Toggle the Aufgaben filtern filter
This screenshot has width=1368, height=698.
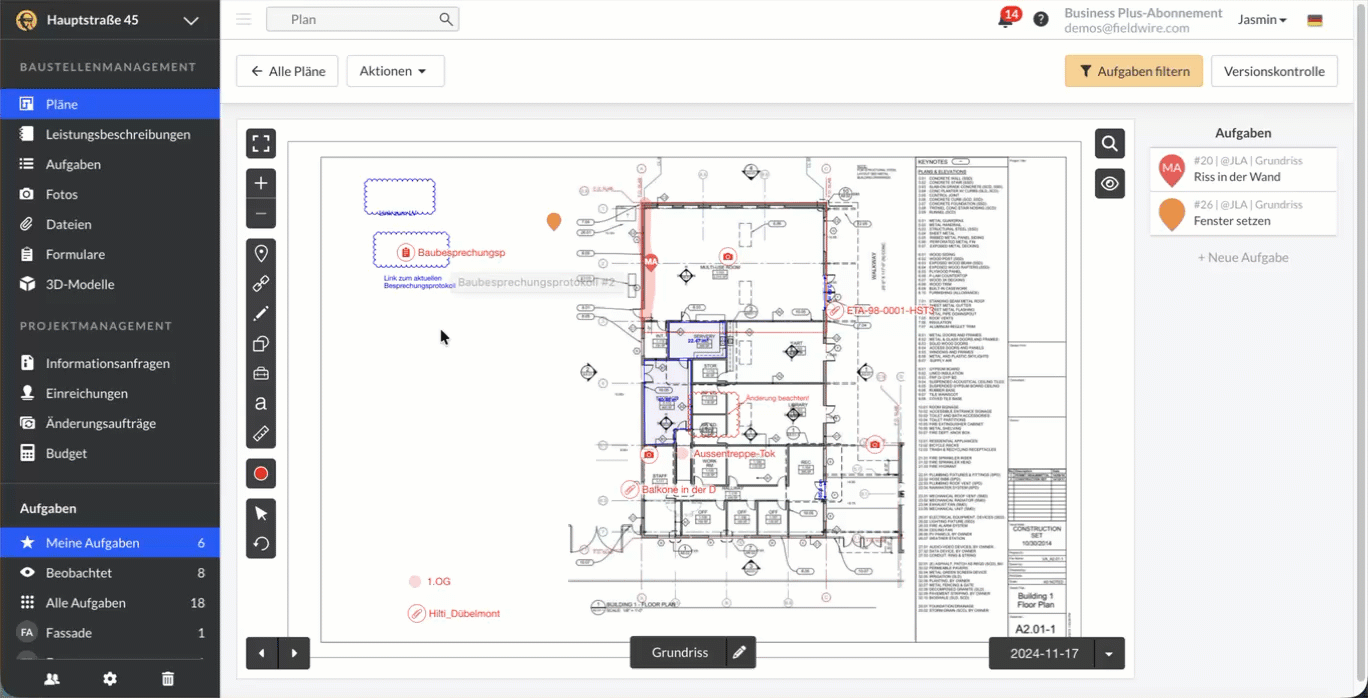pos(1133,71)
